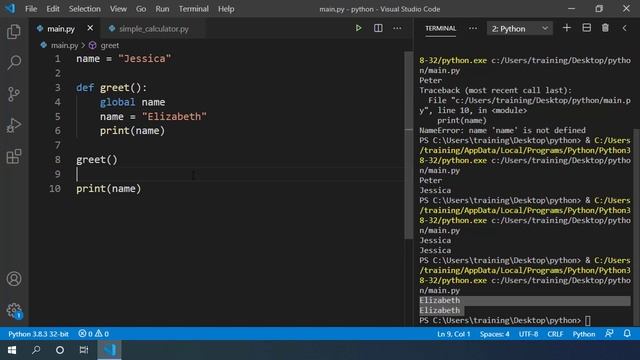
Task: Open Windows taskbar search
Action: (x=36, y=350)
